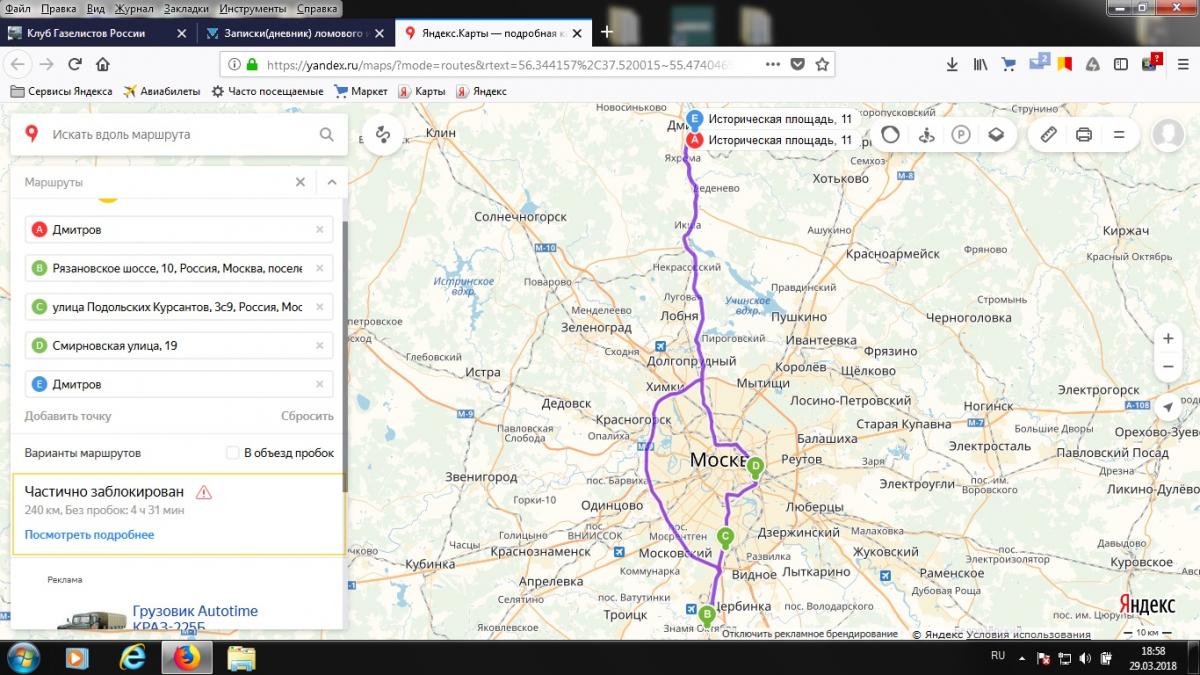Go to the browser home page

coord(102,64)
